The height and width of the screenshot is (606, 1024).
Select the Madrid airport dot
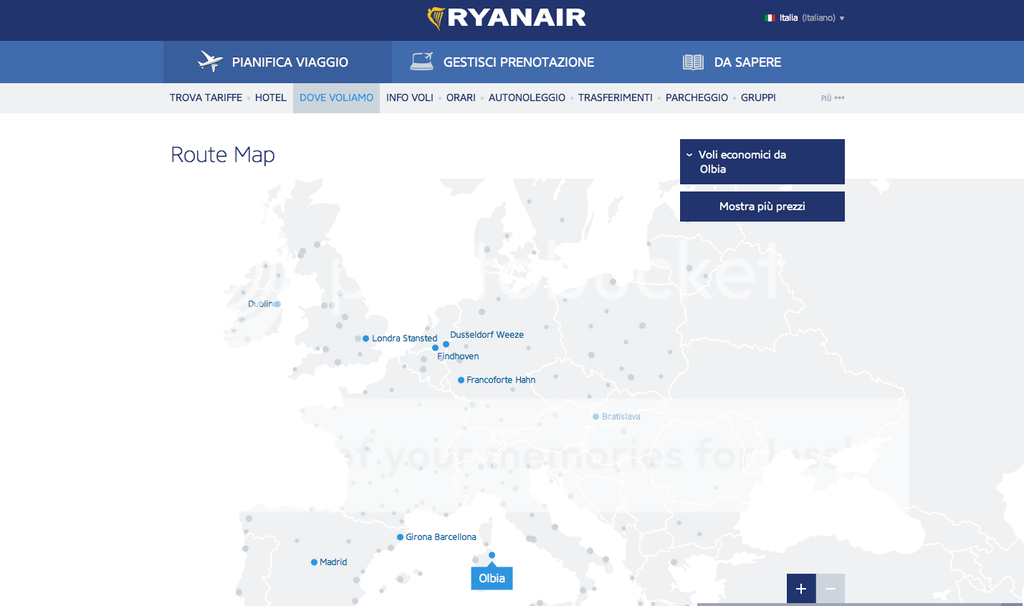coord(314,562)
